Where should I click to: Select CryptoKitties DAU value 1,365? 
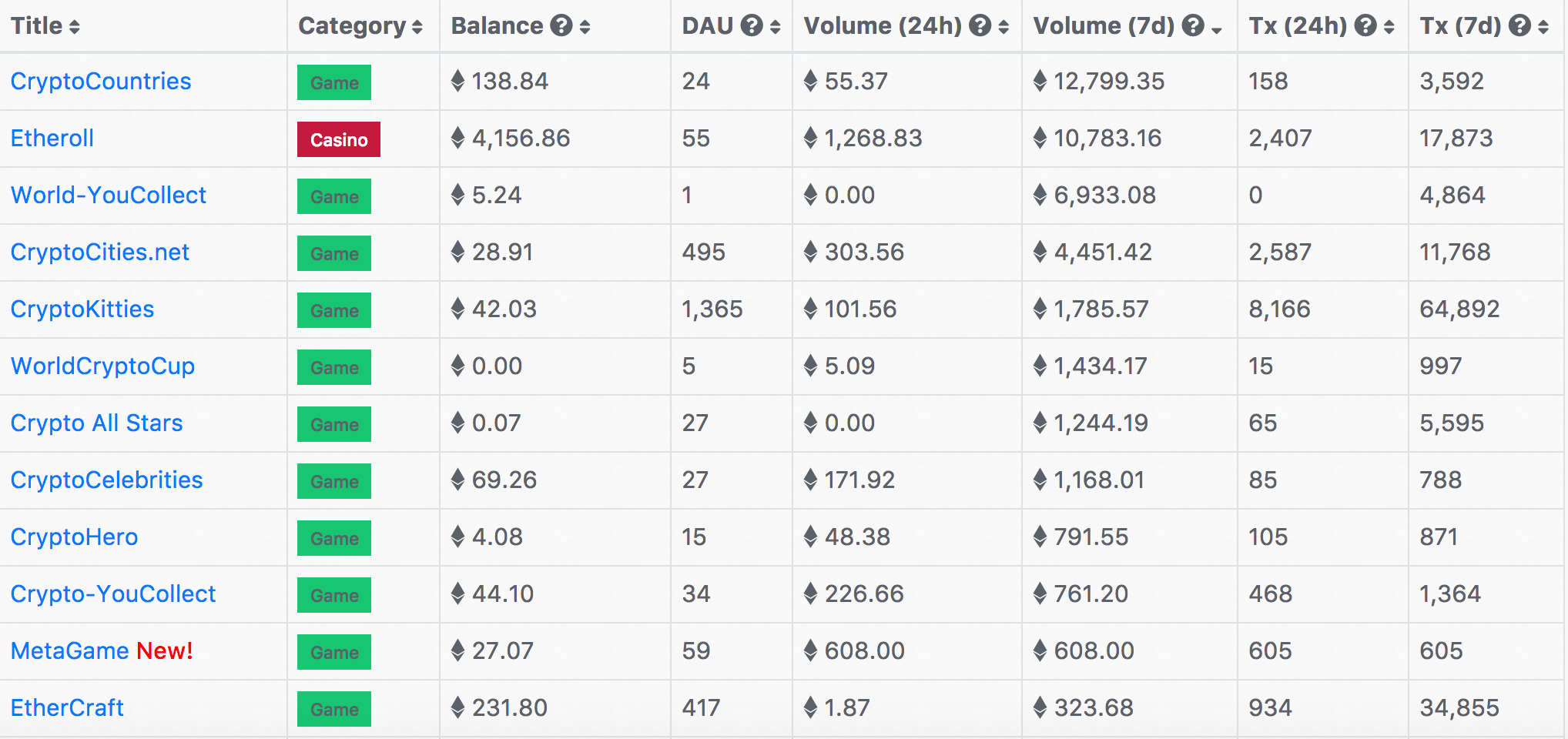(712, 309)
